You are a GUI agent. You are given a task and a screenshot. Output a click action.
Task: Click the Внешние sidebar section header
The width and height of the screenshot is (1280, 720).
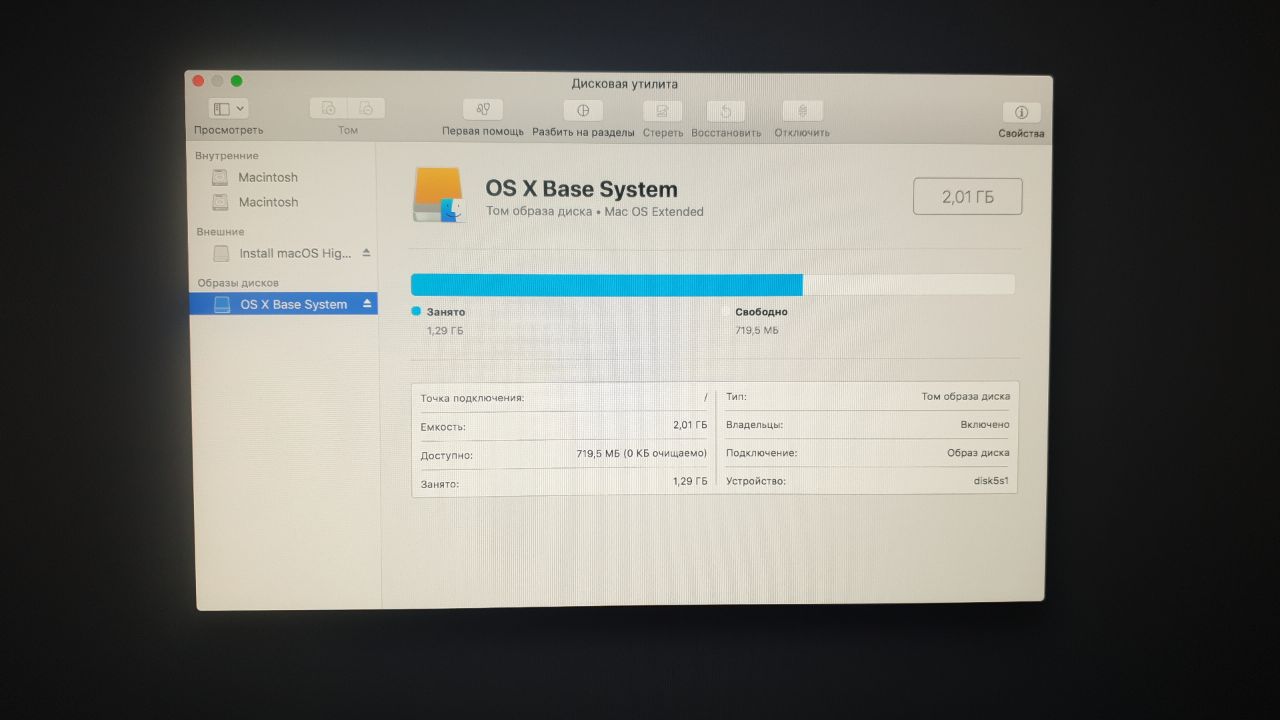[220, 231]
